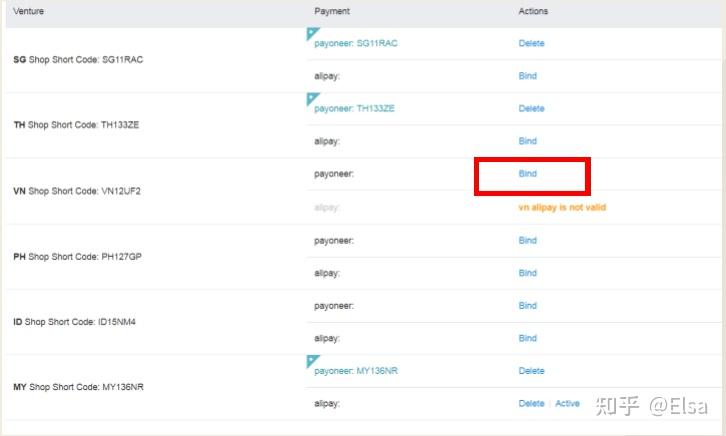This screenshot has width=726, height=436.
Task: Select the payoneer label in the VN row
Action: [x=334, y=174]
